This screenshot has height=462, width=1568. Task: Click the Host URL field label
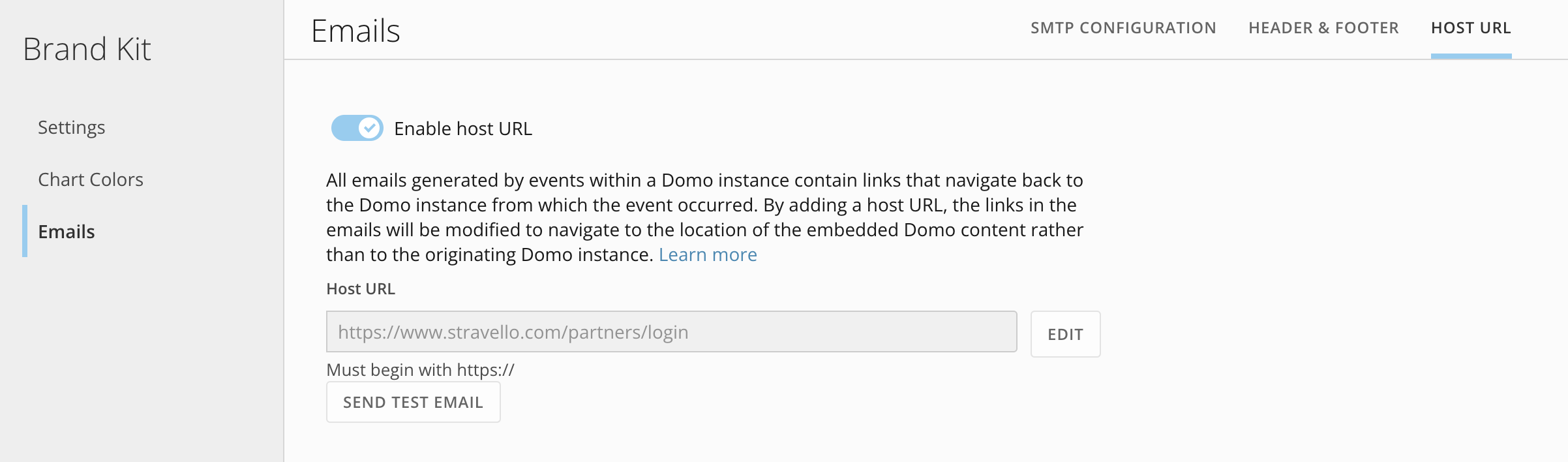pos(361,289)
